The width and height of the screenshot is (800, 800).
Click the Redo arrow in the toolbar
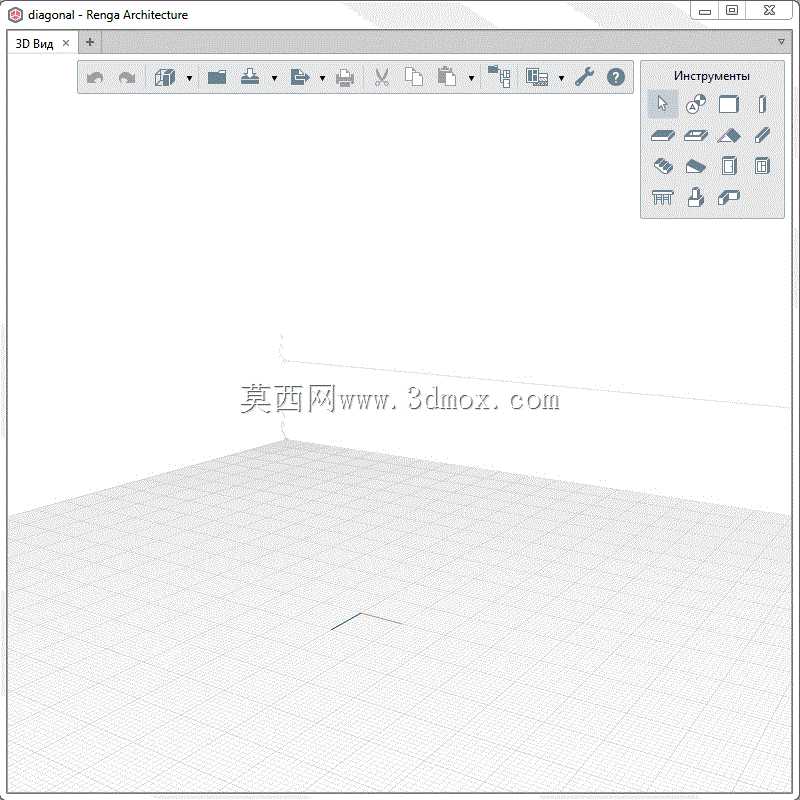tap(127, 78)
